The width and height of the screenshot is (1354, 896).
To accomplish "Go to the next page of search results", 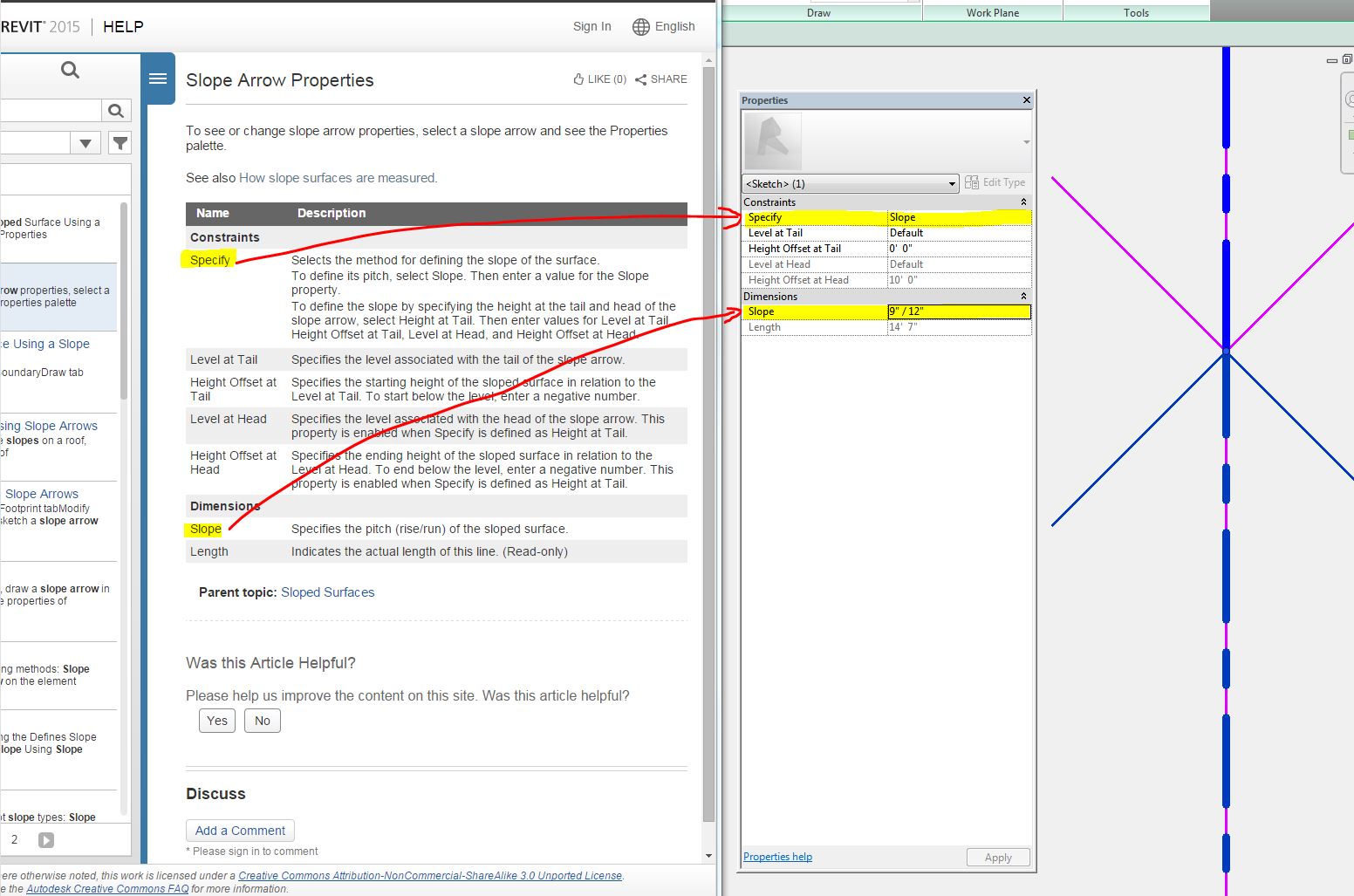I will [46, 839].
